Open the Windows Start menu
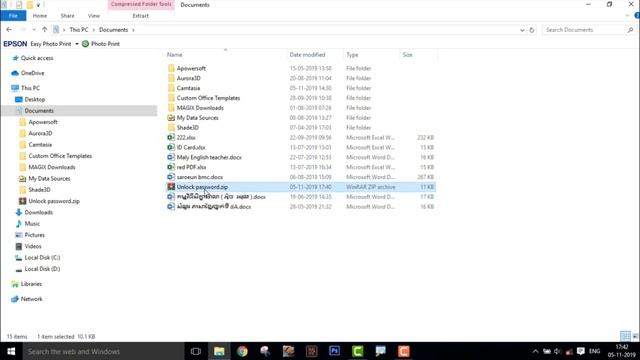 [11, 351]
